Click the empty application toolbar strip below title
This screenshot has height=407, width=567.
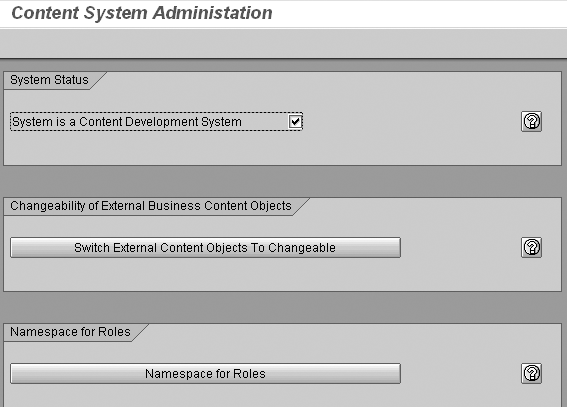click(x=284, y=43)
